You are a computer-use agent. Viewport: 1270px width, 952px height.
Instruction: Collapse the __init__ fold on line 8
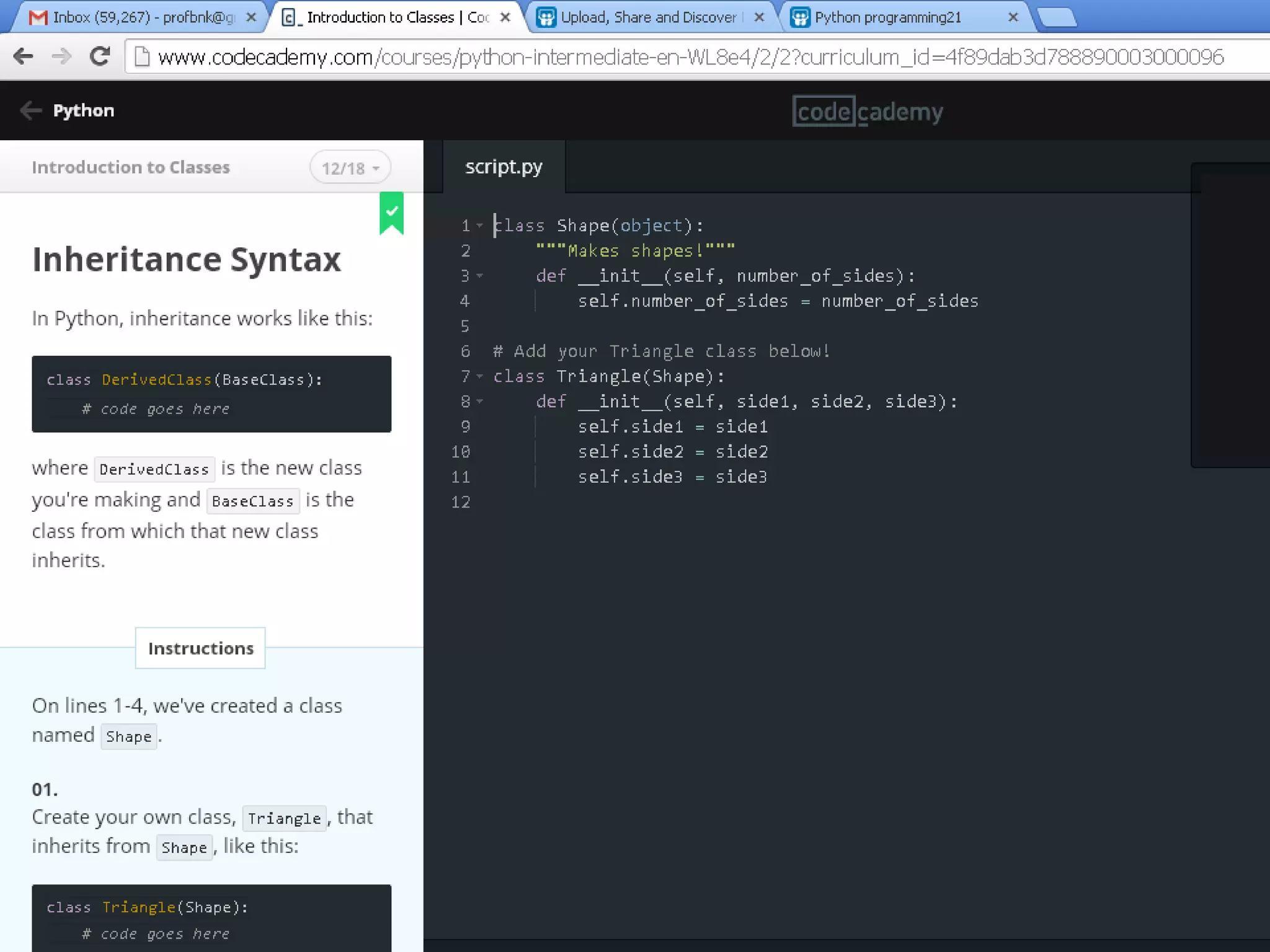point(479,402)
